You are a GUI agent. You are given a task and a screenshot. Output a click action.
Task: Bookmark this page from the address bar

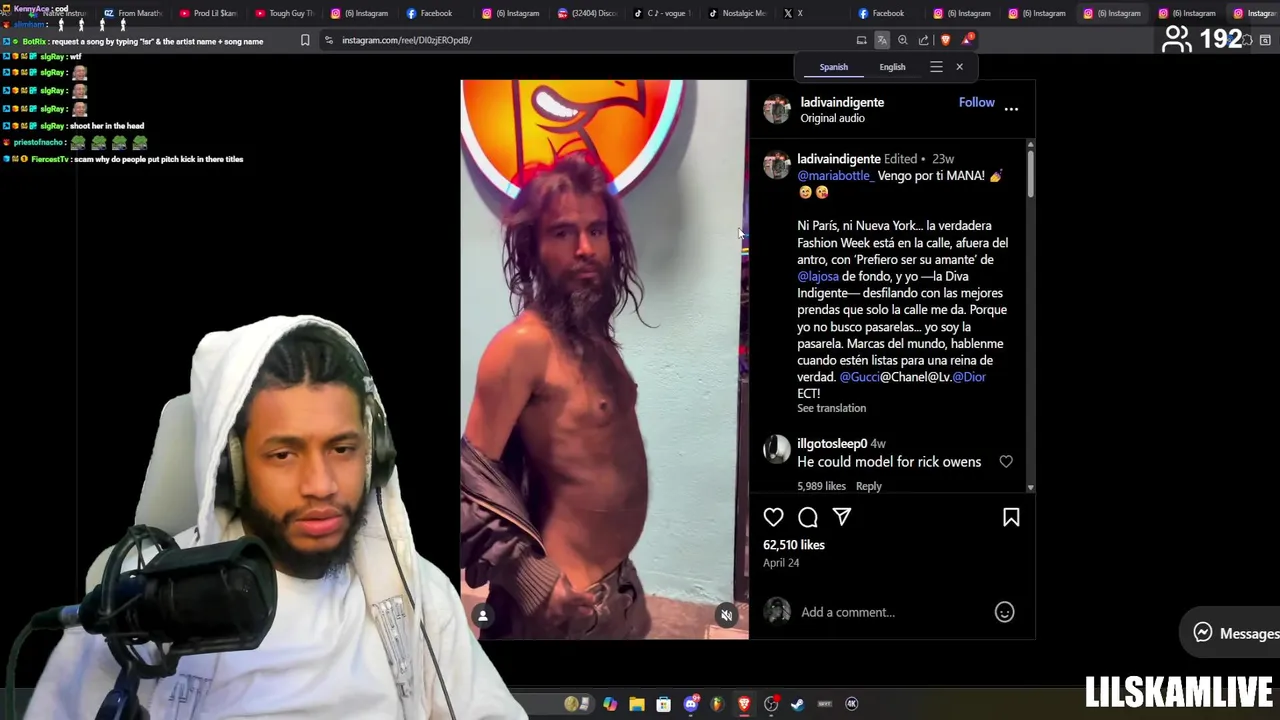[305, 40]
